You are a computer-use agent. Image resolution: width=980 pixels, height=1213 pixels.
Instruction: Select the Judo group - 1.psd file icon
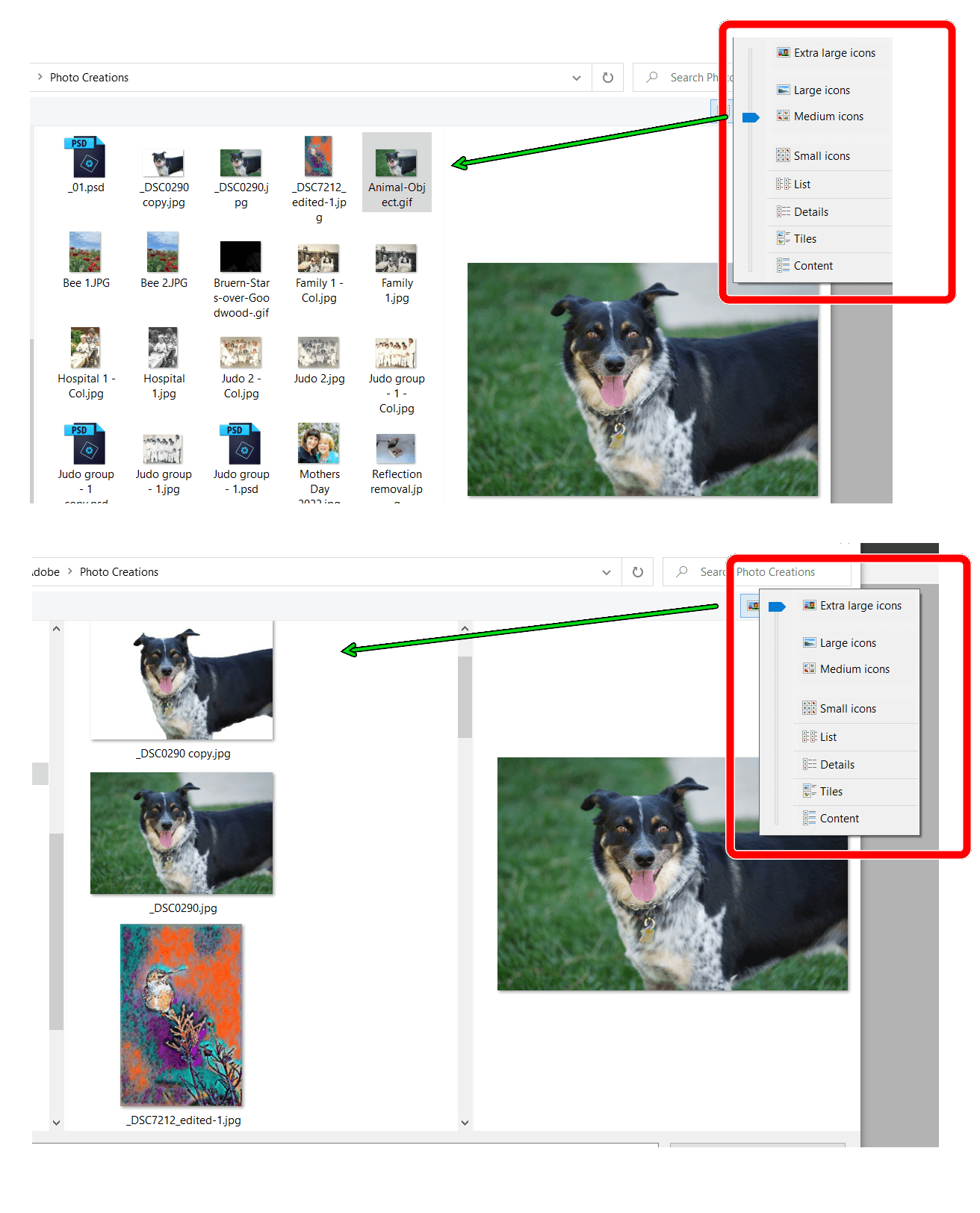point(241,444)
